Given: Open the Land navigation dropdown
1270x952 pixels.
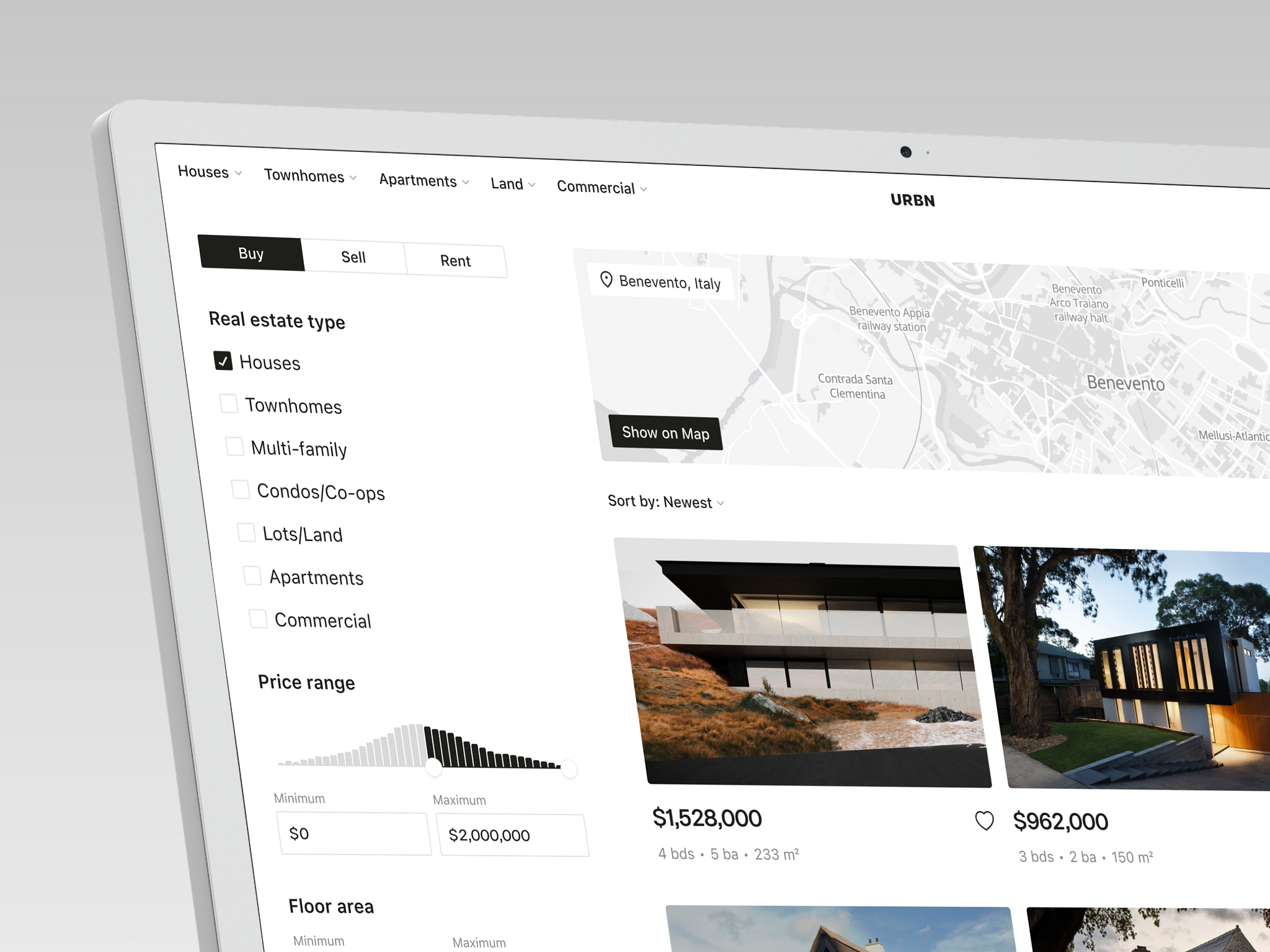Looking at the screenshot, I should coord(513,184).
